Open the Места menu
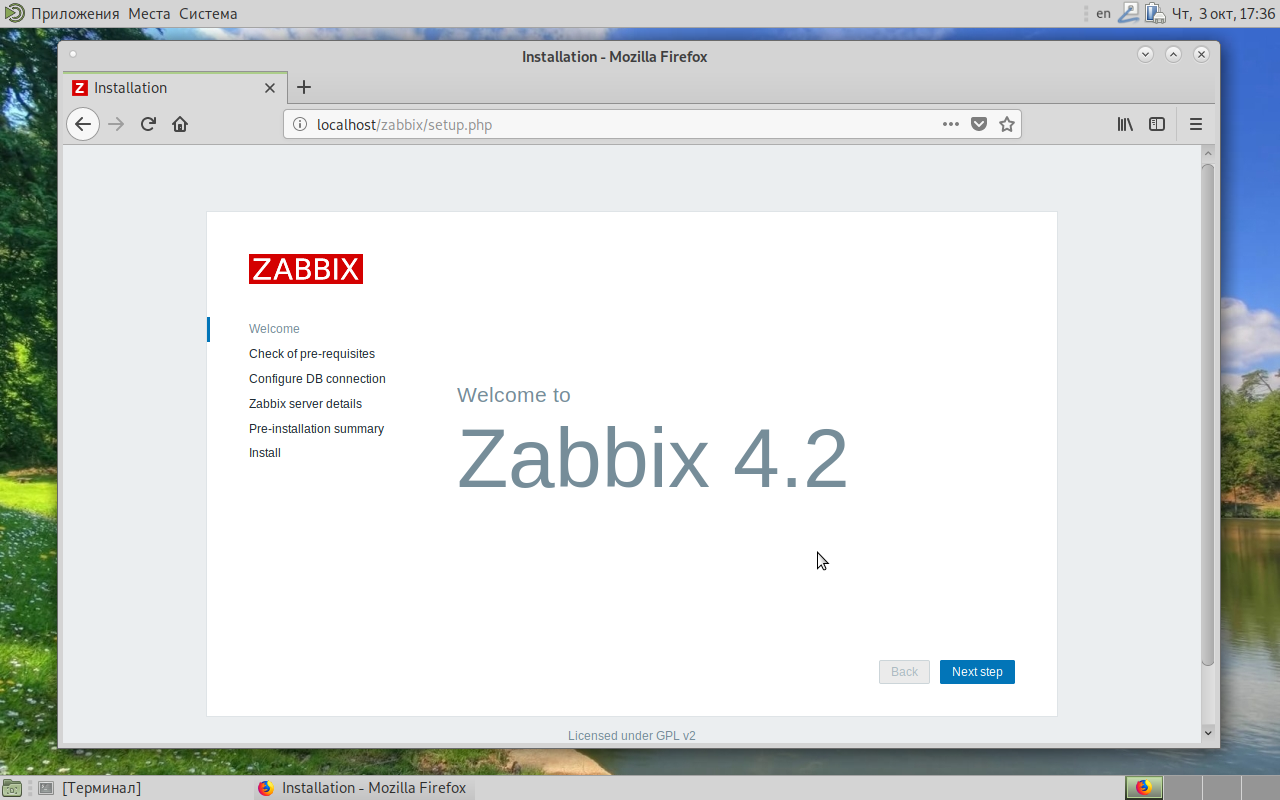1280x800 pixels. pos(149,14)
